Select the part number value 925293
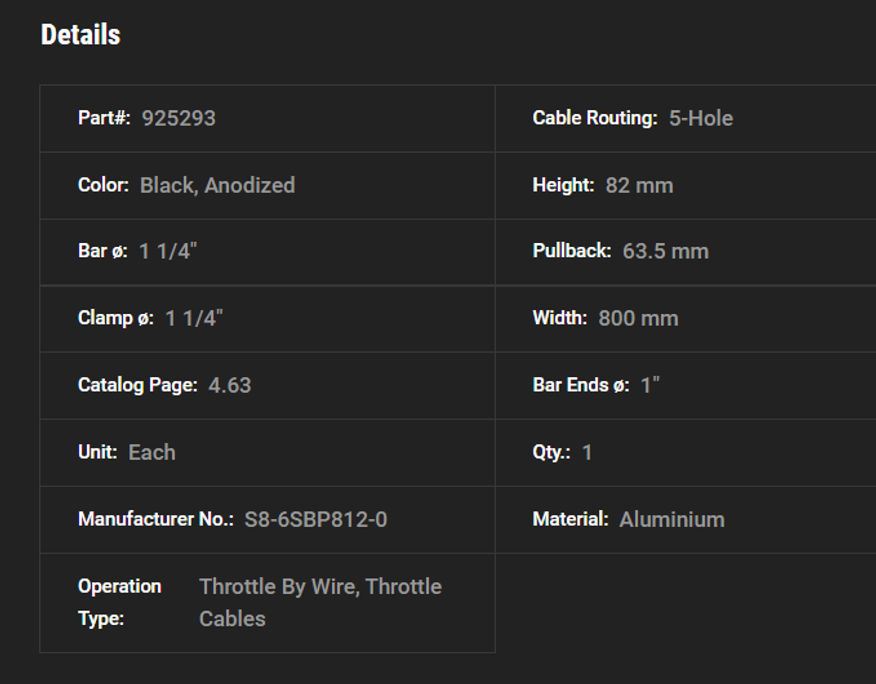 tap(178, 118)
